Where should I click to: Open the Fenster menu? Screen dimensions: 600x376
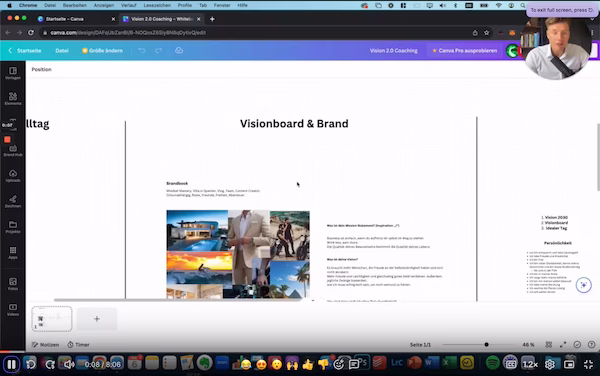222,5
